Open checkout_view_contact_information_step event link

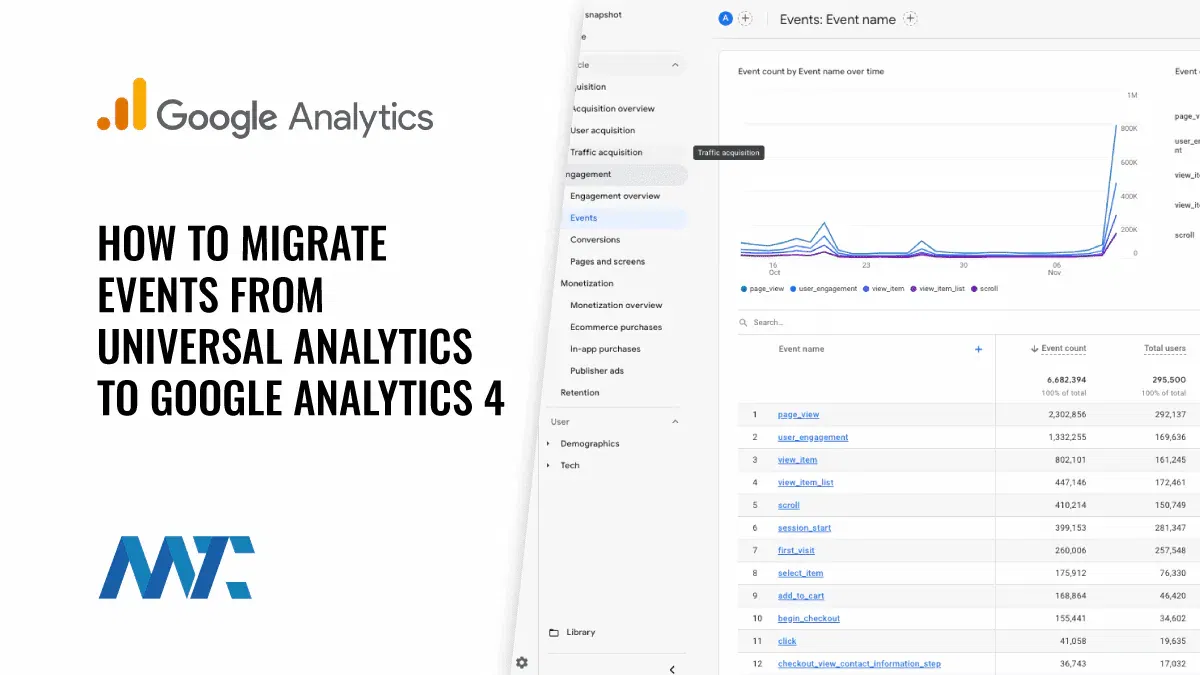point(859,664)
